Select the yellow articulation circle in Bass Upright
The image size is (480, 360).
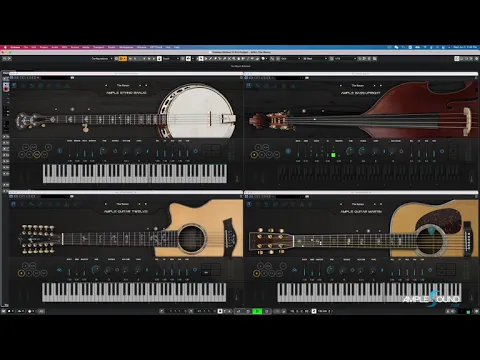[x=254, y=155]
